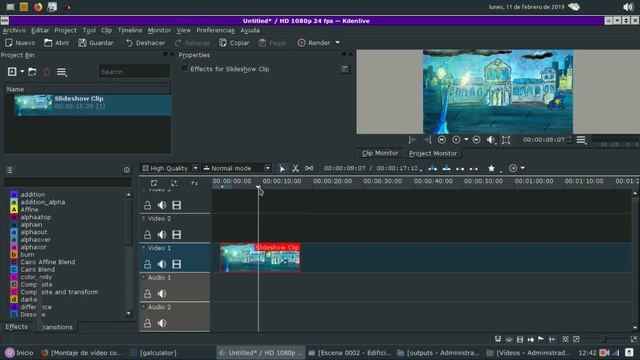Open the Timeline menu

[130, 30]
